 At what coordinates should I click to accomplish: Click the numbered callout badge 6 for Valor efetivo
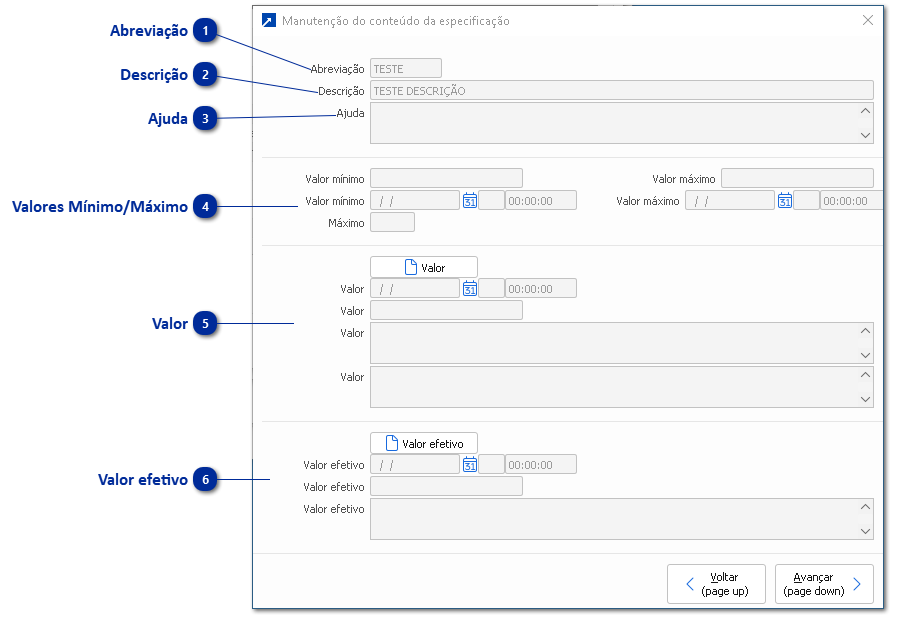coord(206,480)
